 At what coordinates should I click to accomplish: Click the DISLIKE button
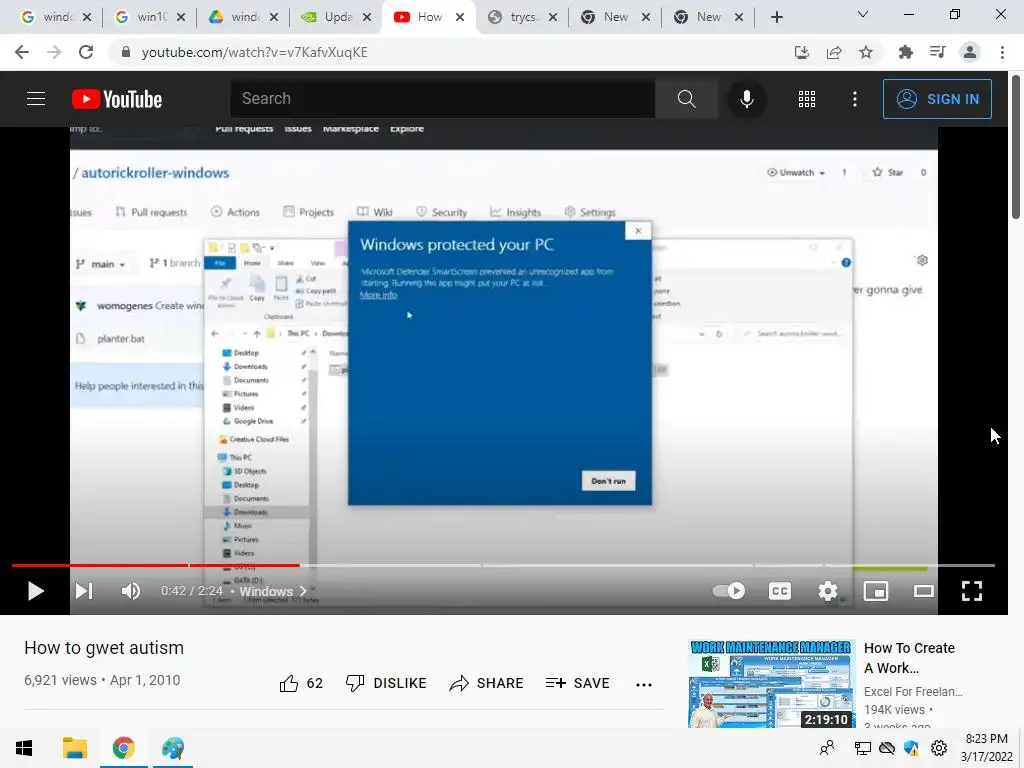385,683
